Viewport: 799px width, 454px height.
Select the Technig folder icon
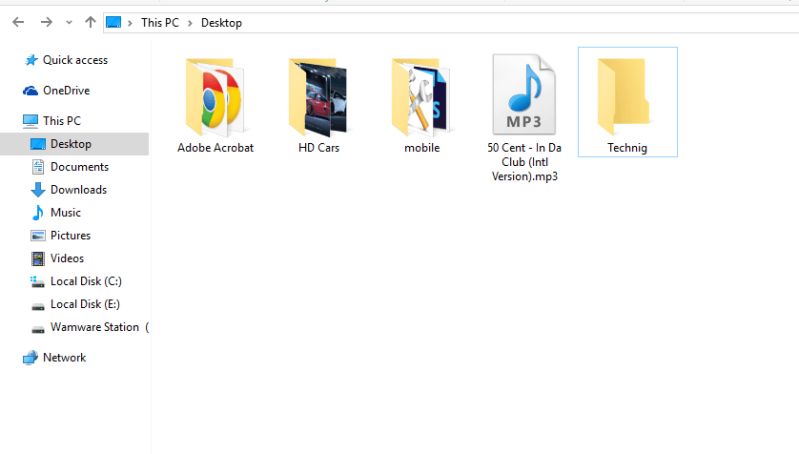tap(624, 97)
